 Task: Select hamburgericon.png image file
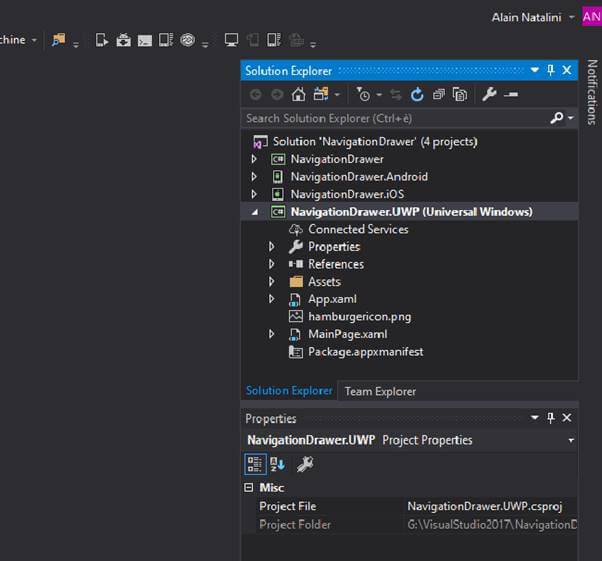click(359, 316)
